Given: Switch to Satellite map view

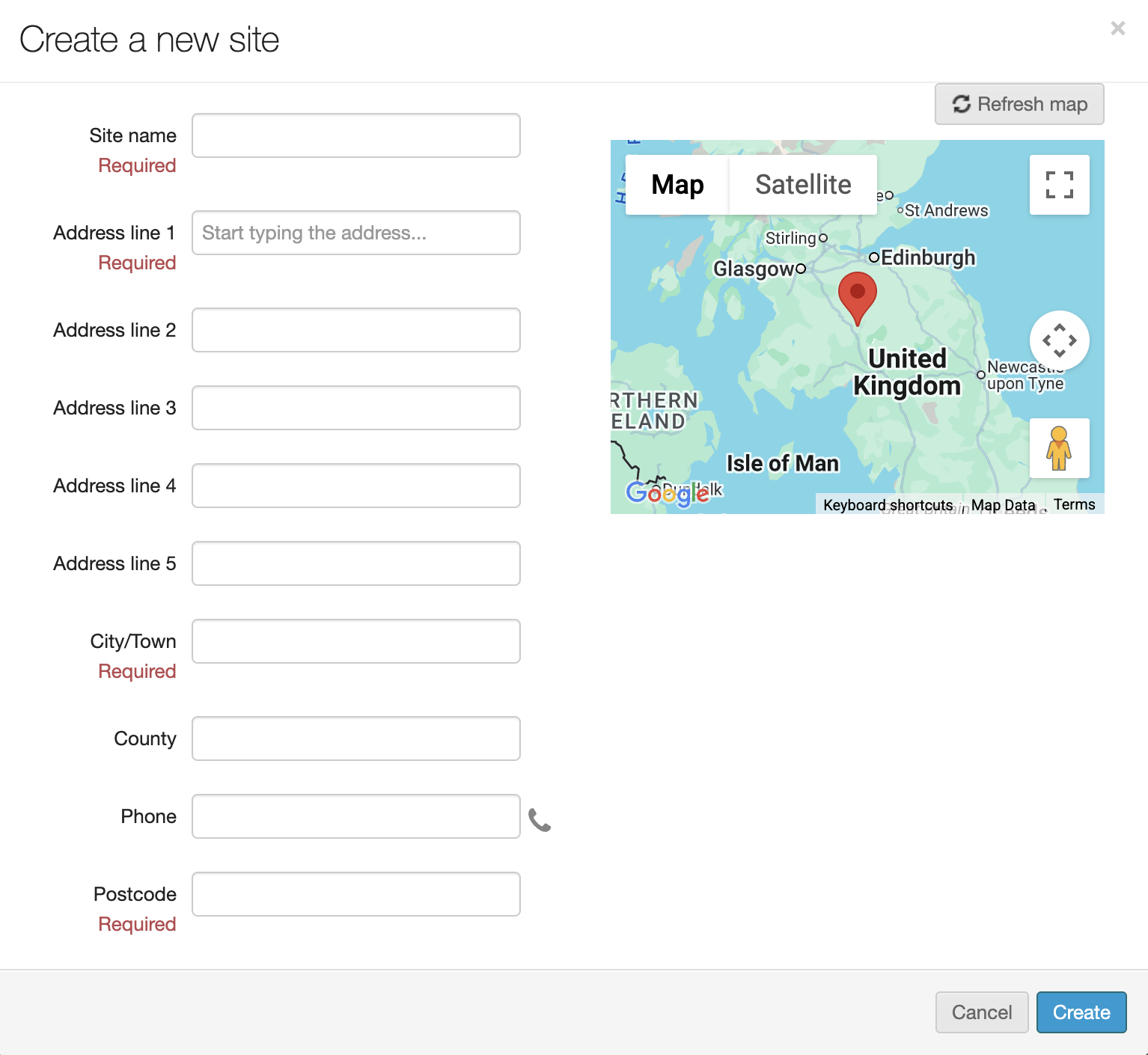Looking at the screenshot, I should point(802,185).
